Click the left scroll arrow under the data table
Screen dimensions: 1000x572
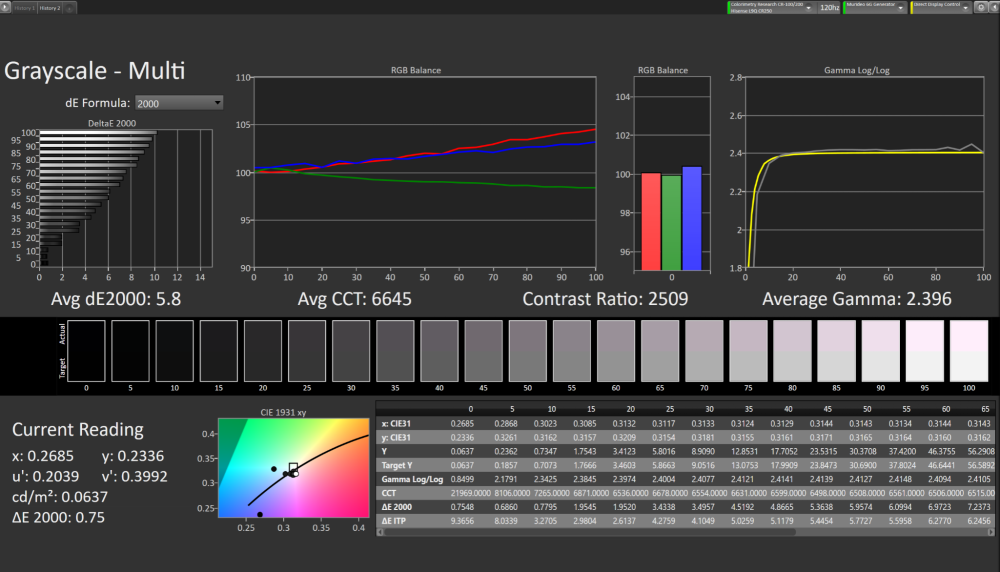click(x=381, y=532)
